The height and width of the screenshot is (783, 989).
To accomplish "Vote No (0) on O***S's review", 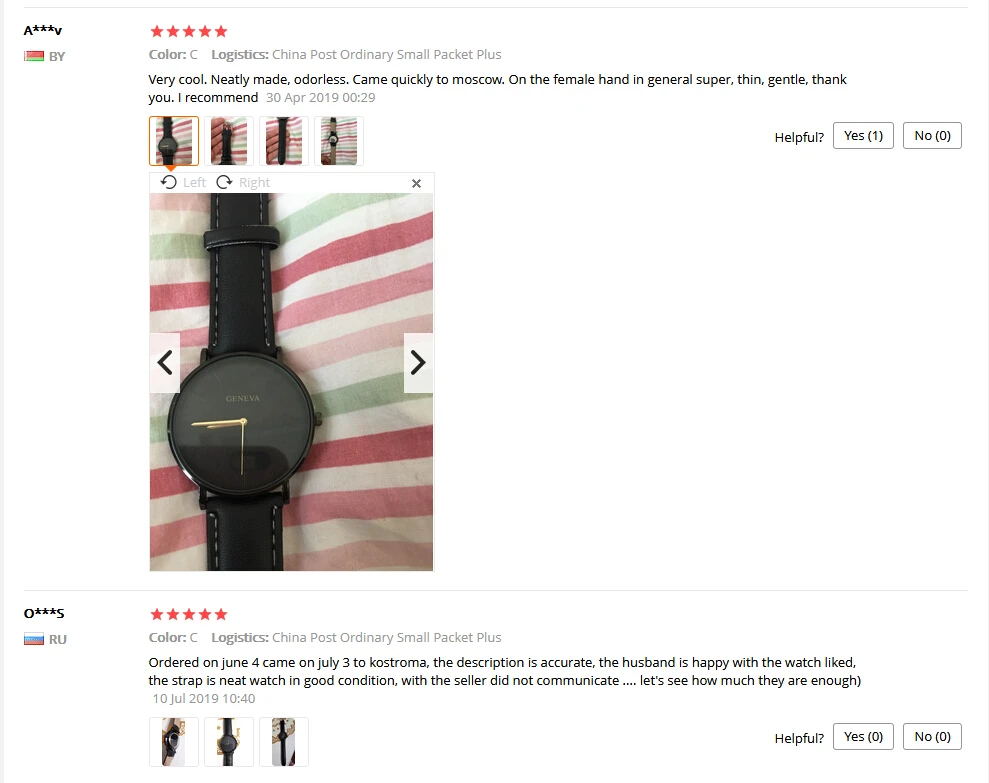I will tap(932, 736).
